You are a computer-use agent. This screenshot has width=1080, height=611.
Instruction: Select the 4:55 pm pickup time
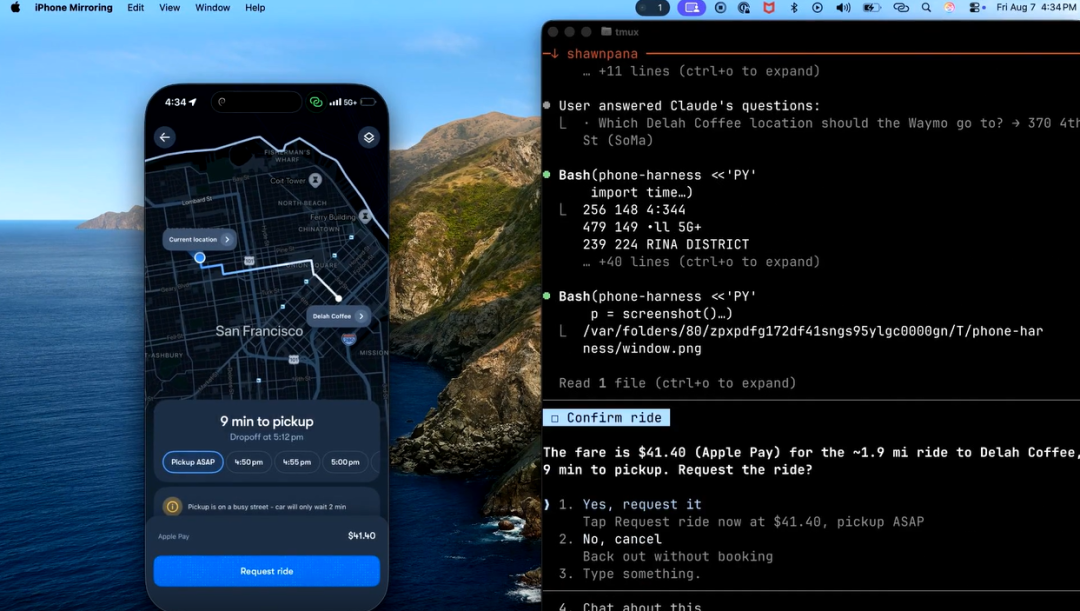(297, 462)
